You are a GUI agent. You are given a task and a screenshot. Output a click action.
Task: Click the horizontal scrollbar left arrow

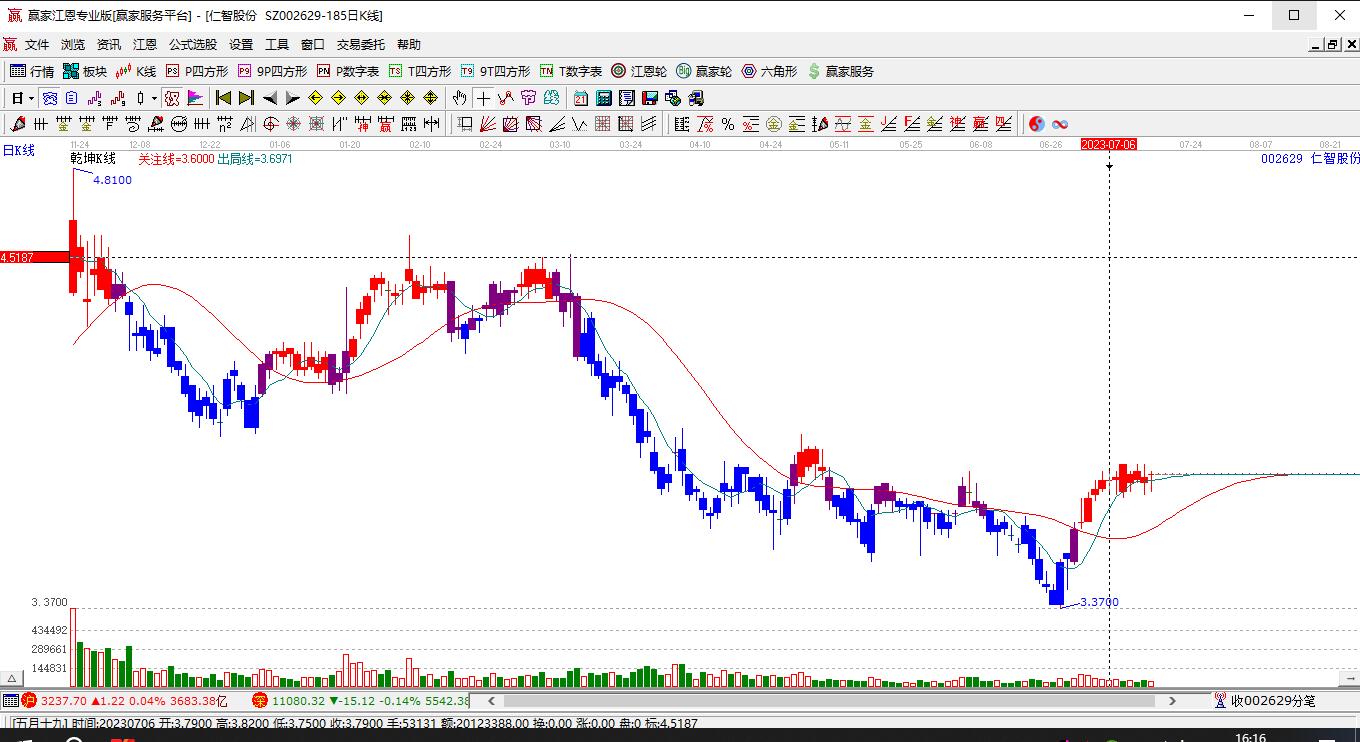(x=492, y=701)
